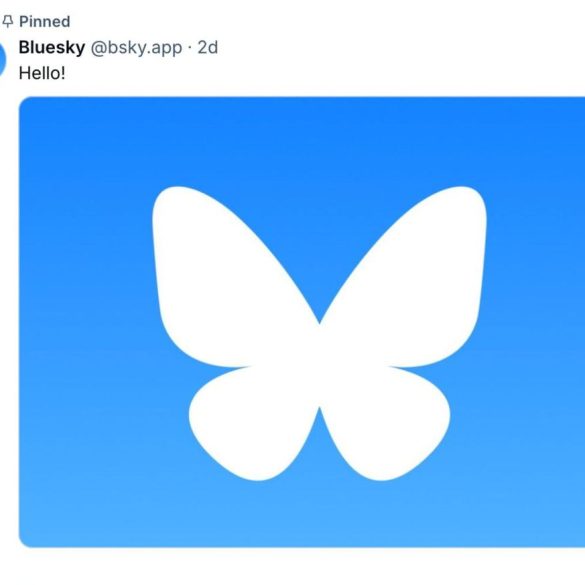Open the blue attached image preview
The width and height of the screenshot is (585, 585).
point(302,322)
